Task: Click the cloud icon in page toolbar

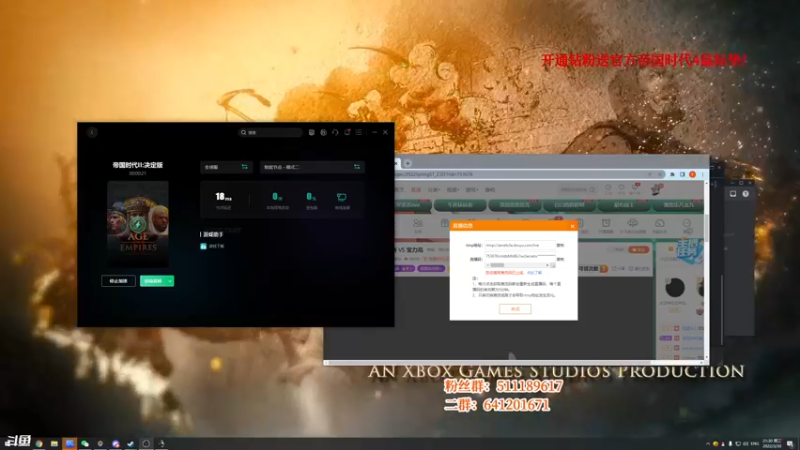Action: point(633,223)
